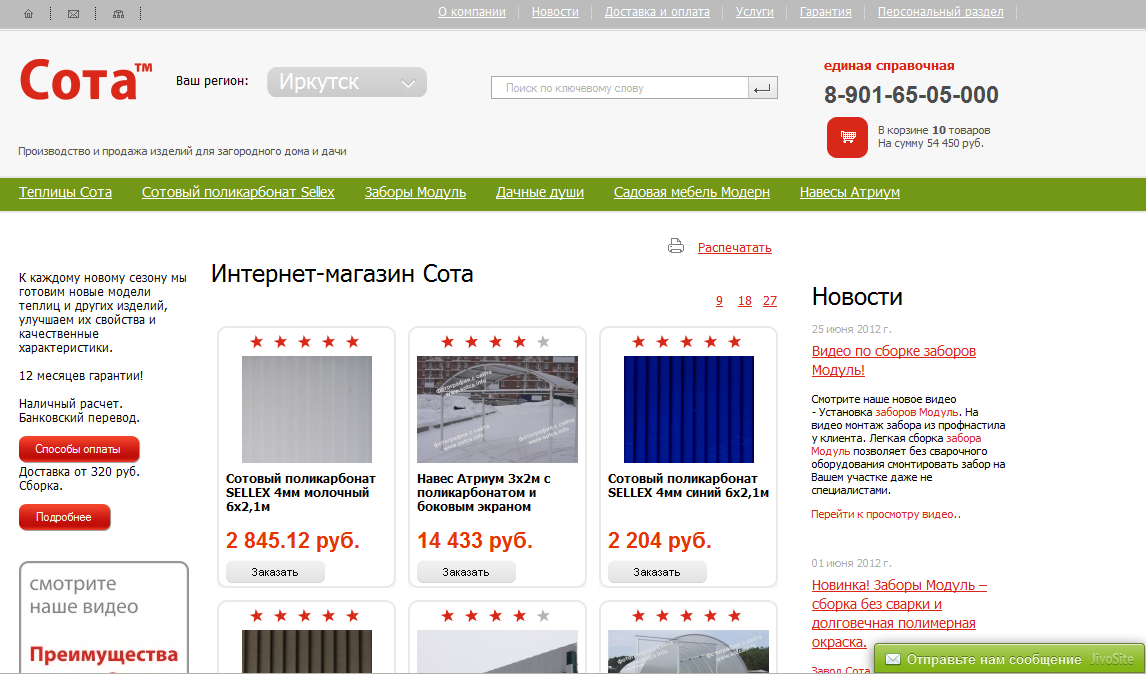Open Услуги menu link

point(754,12)
